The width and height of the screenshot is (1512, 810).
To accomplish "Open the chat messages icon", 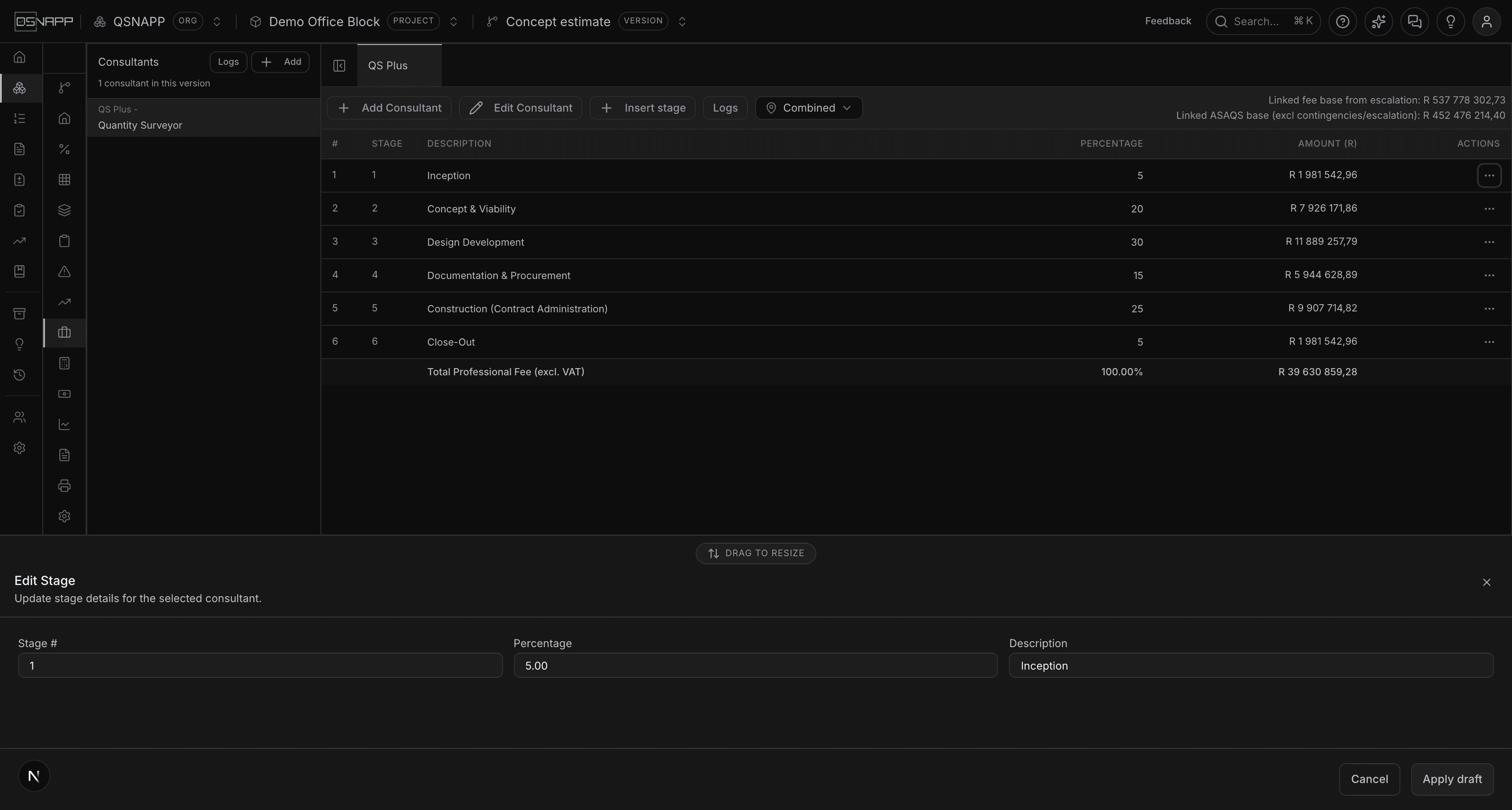I will [x=1414, y=22].
